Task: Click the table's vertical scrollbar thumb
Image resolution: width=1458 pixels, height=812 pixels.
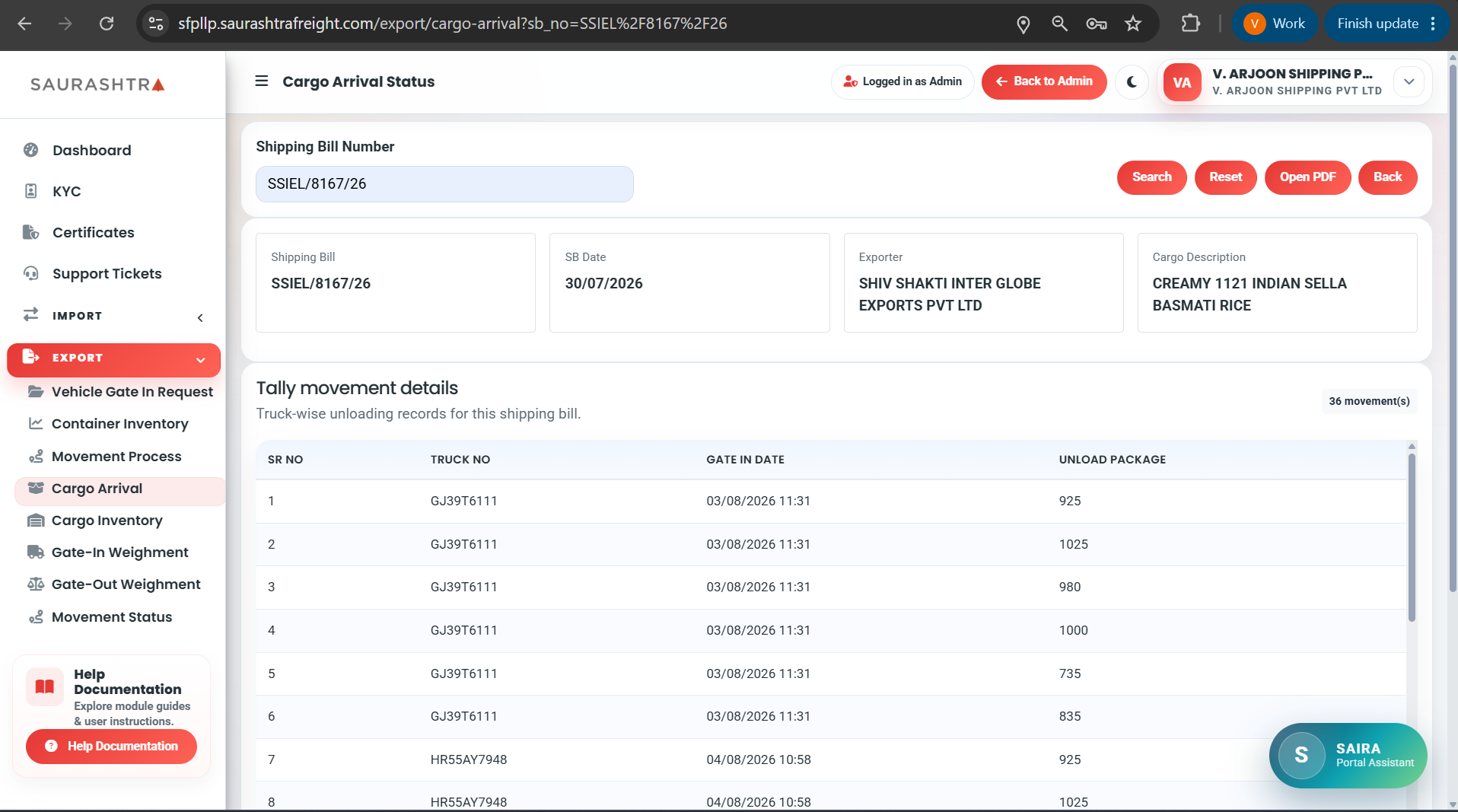Action: coord(1412,537)
